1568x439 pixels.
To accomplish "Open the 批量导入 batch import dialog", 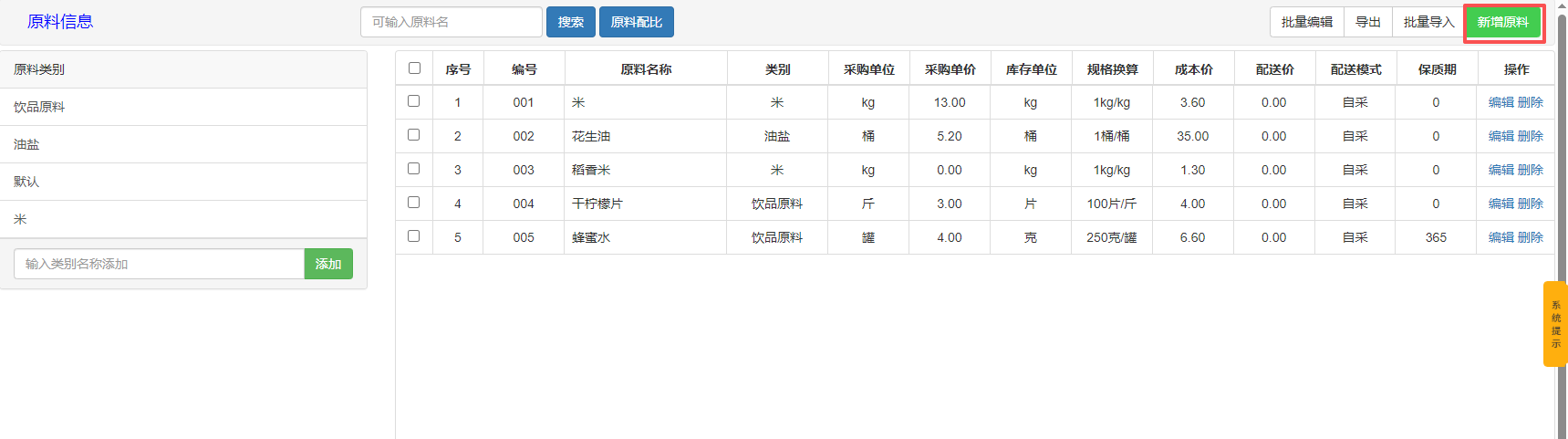I will click(x=1428, y=22).
